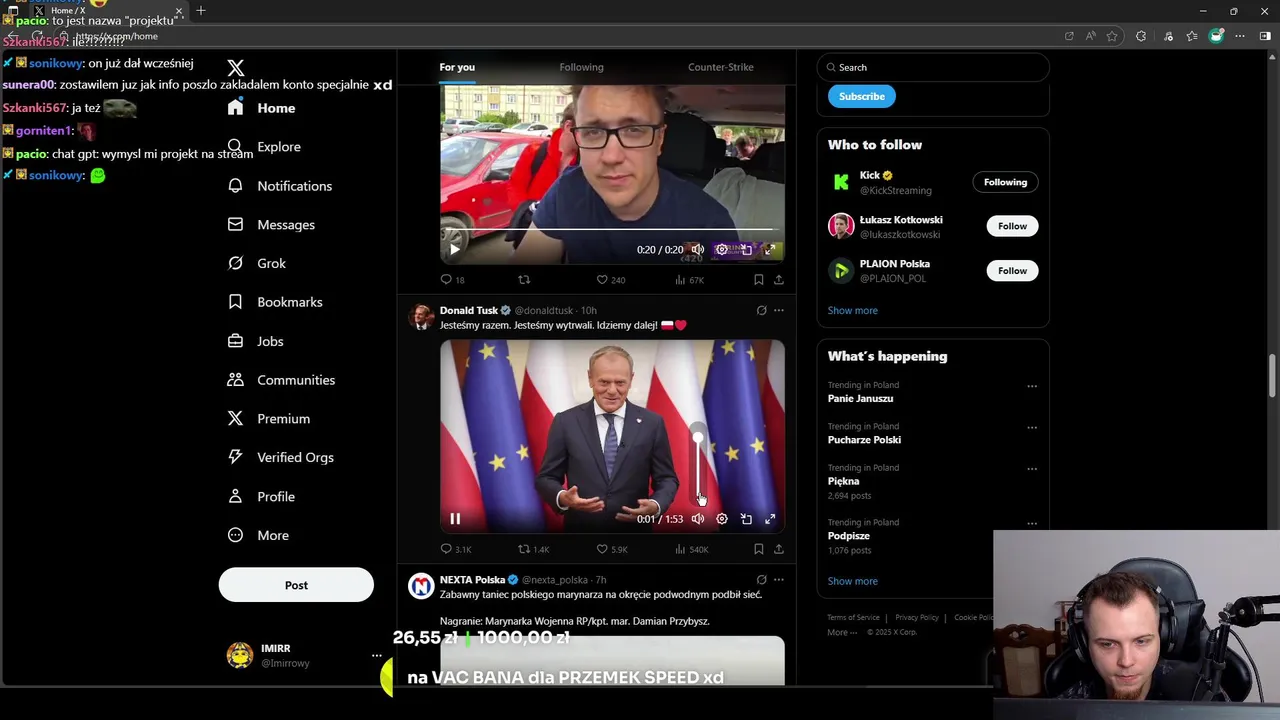Screen dimensions: 1280x720
Task: Mute the top feed video
Action: (x=697, y=250)
